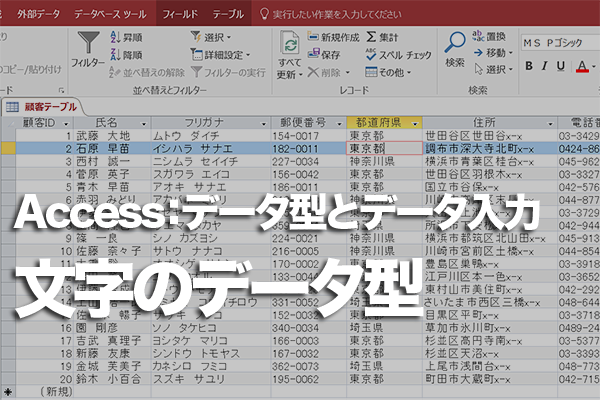The image size is (600, 400).
Task: Open 氏名 column filter arrow
Action: (144, 124)
